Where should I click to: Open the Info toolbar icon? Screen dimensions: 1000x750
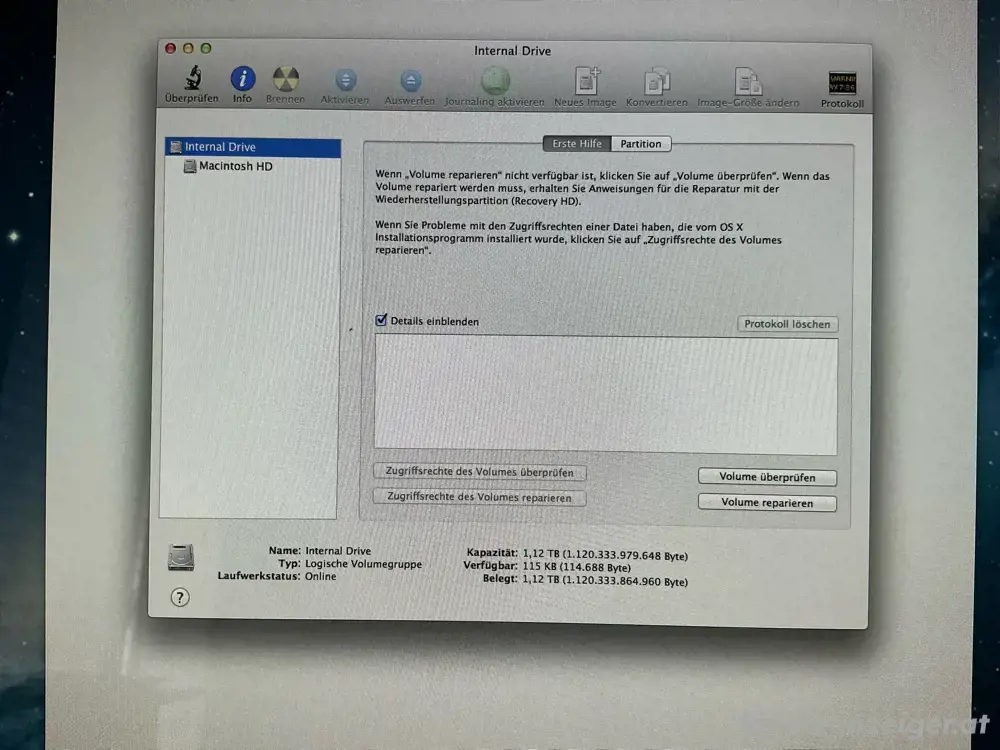click(242, 79)
